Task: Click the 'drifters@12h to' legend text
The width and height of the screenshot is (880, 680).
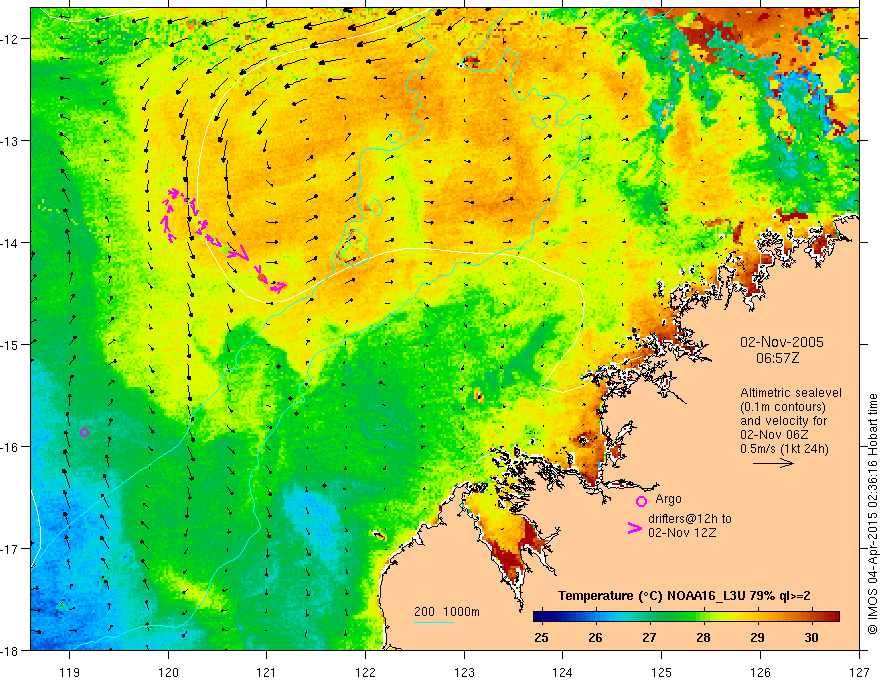Action: pos(690,519)
